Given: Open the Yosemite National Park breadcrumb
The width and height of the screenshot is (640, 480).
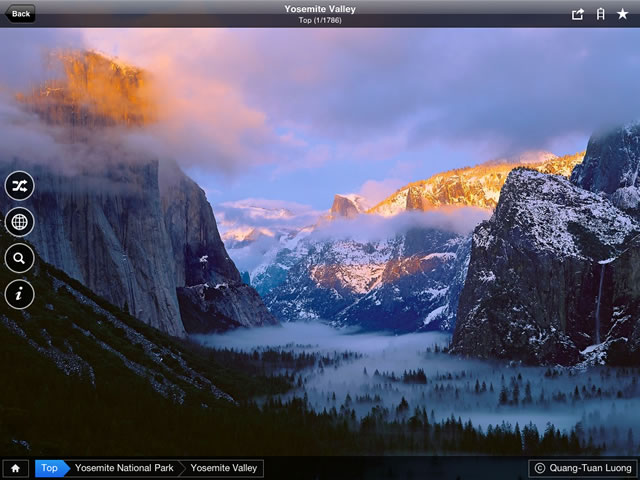Looking at the screenshot, I should tap(124, 468).
